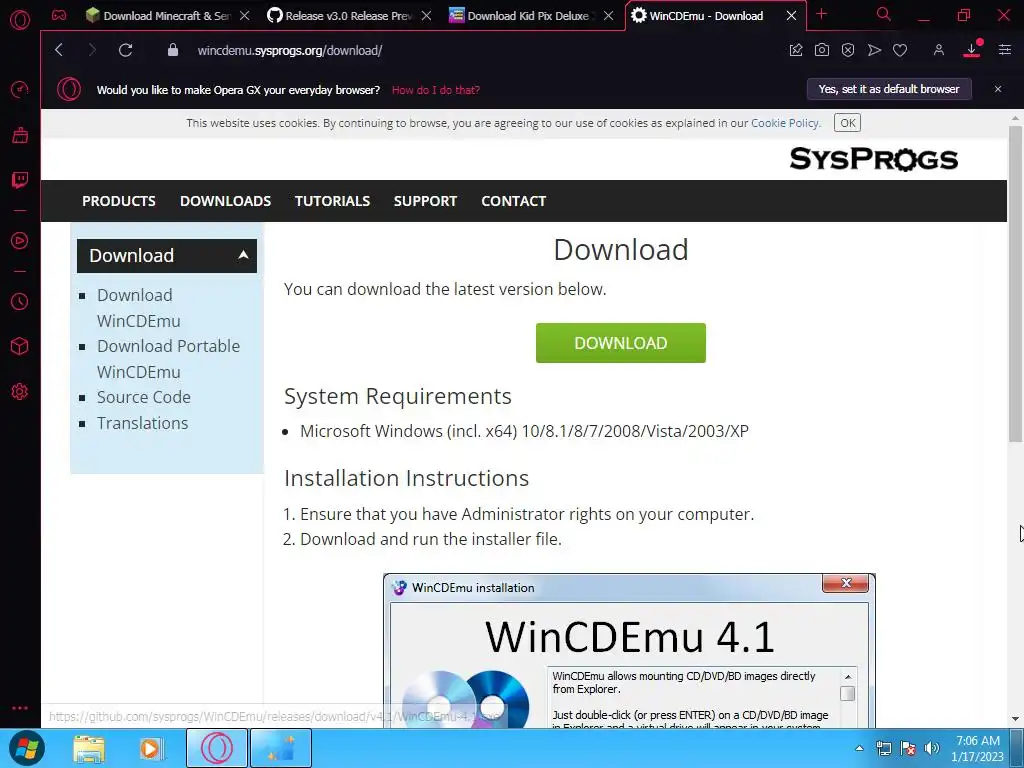Open Windows Media Player taskbar icon
This screenshot has height=768, width=1024.
[x=150, y=748]
